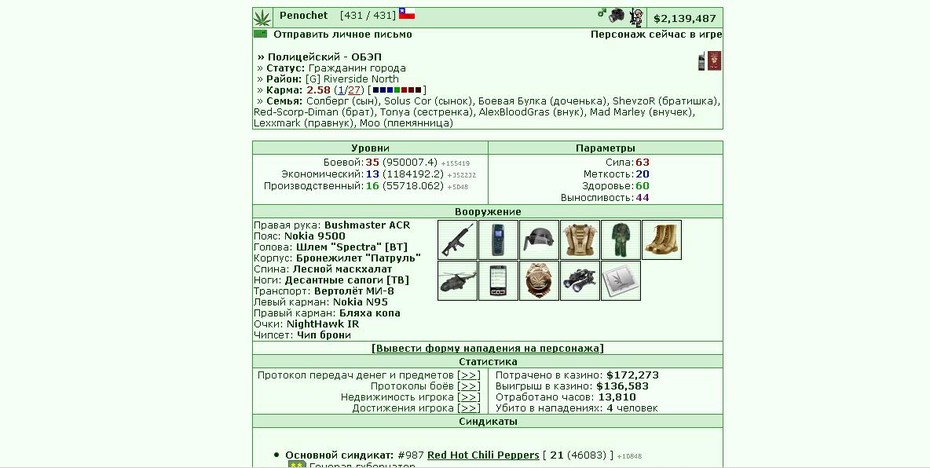Click the 'Шлем "Spectra" [BT]' text

click(352, 247)
